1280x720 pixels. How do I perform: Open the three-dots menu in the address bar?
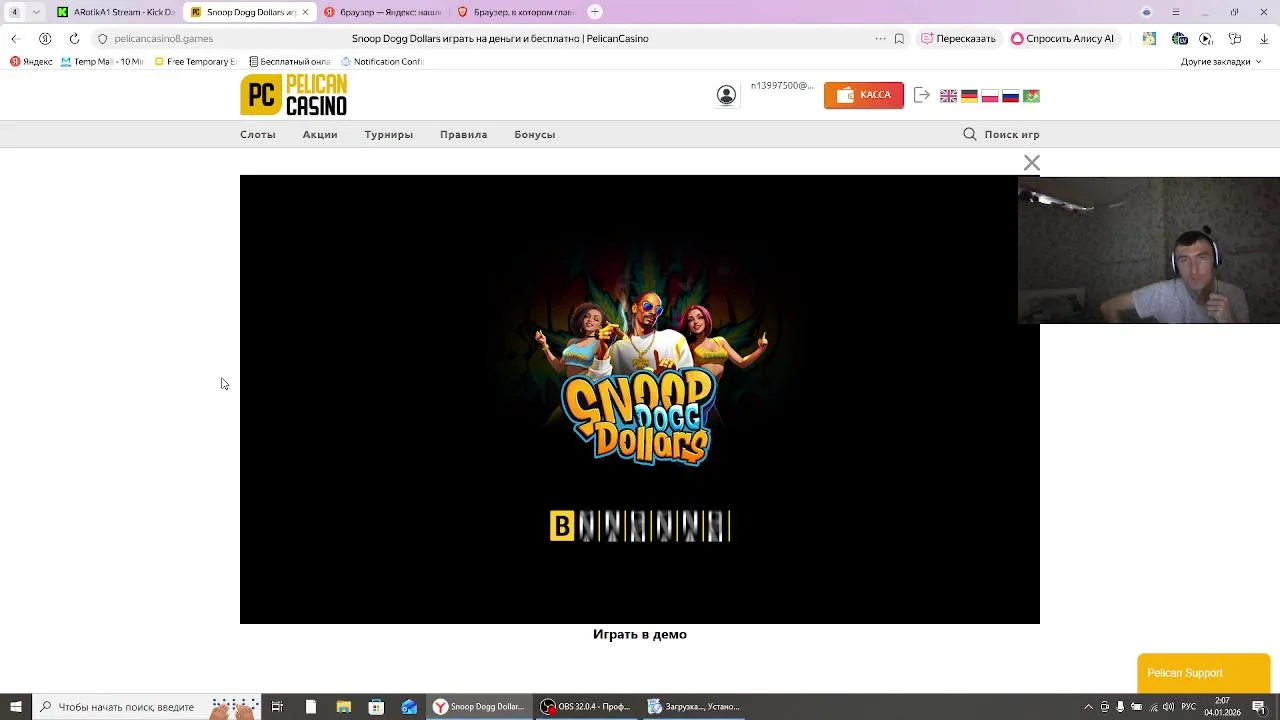[880, 38]
